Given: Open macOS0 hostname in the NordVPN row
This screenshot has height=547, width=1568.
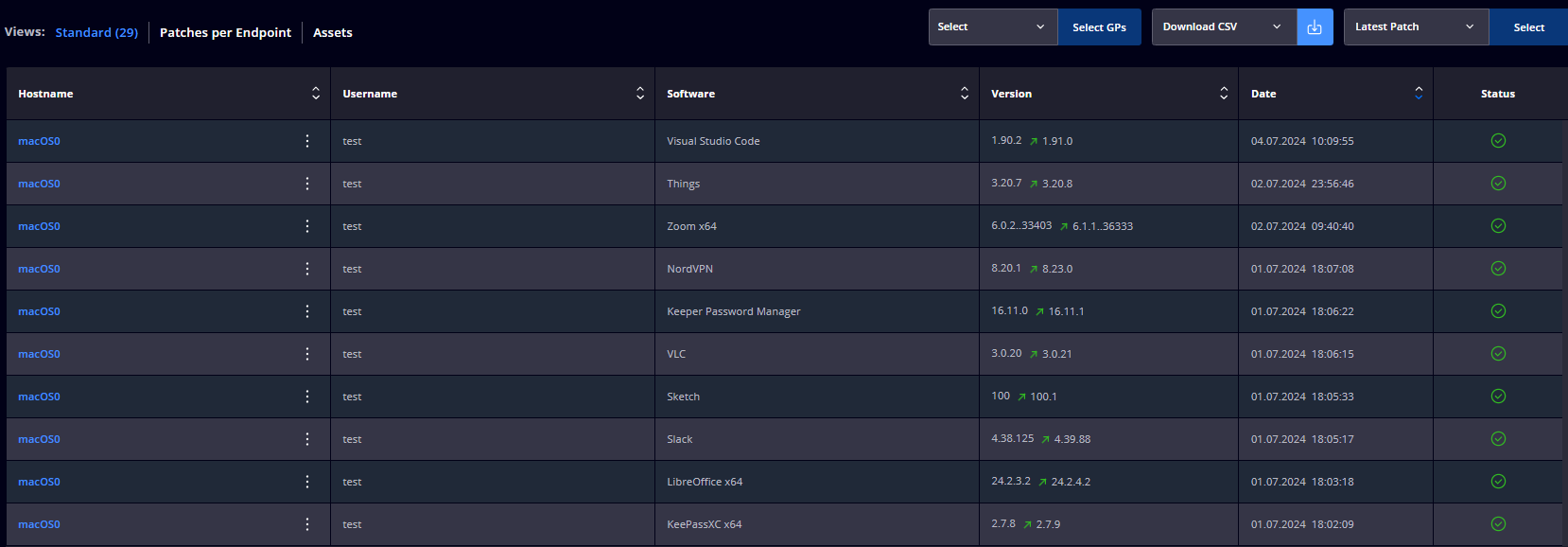Looking at the screenshot, I should 39,269.
